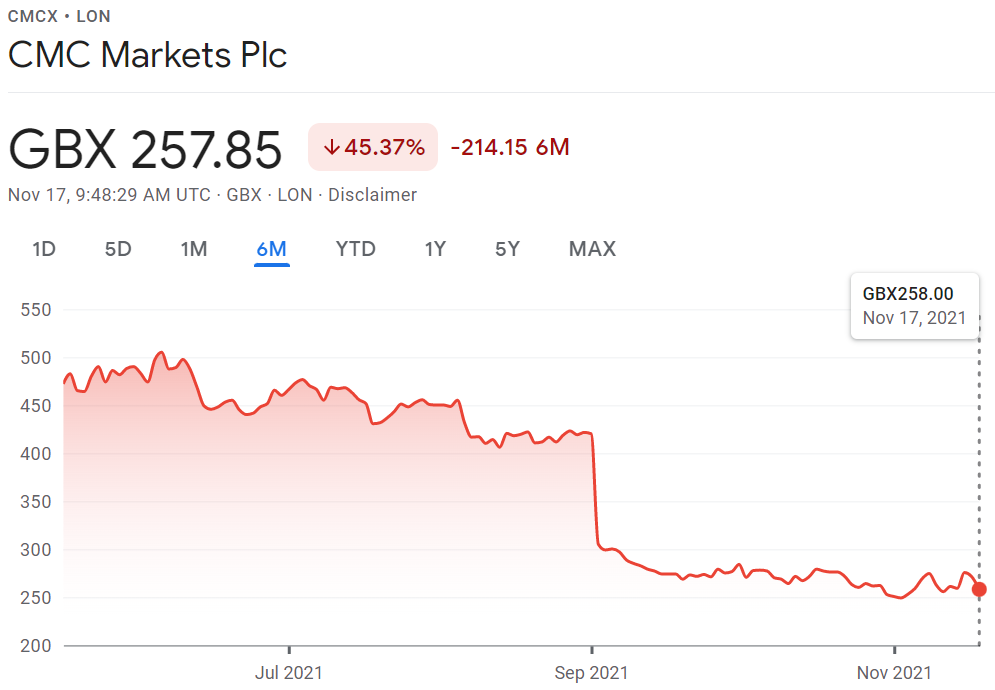
Task: Click the GBX 257.85 price figure
Action: 146,150
